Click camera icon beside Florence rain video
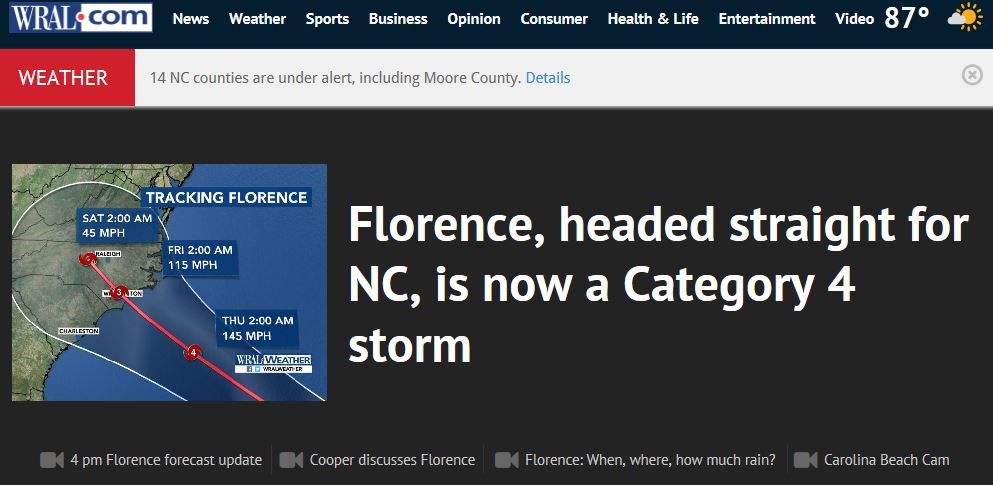 click(x=507, y=460)
